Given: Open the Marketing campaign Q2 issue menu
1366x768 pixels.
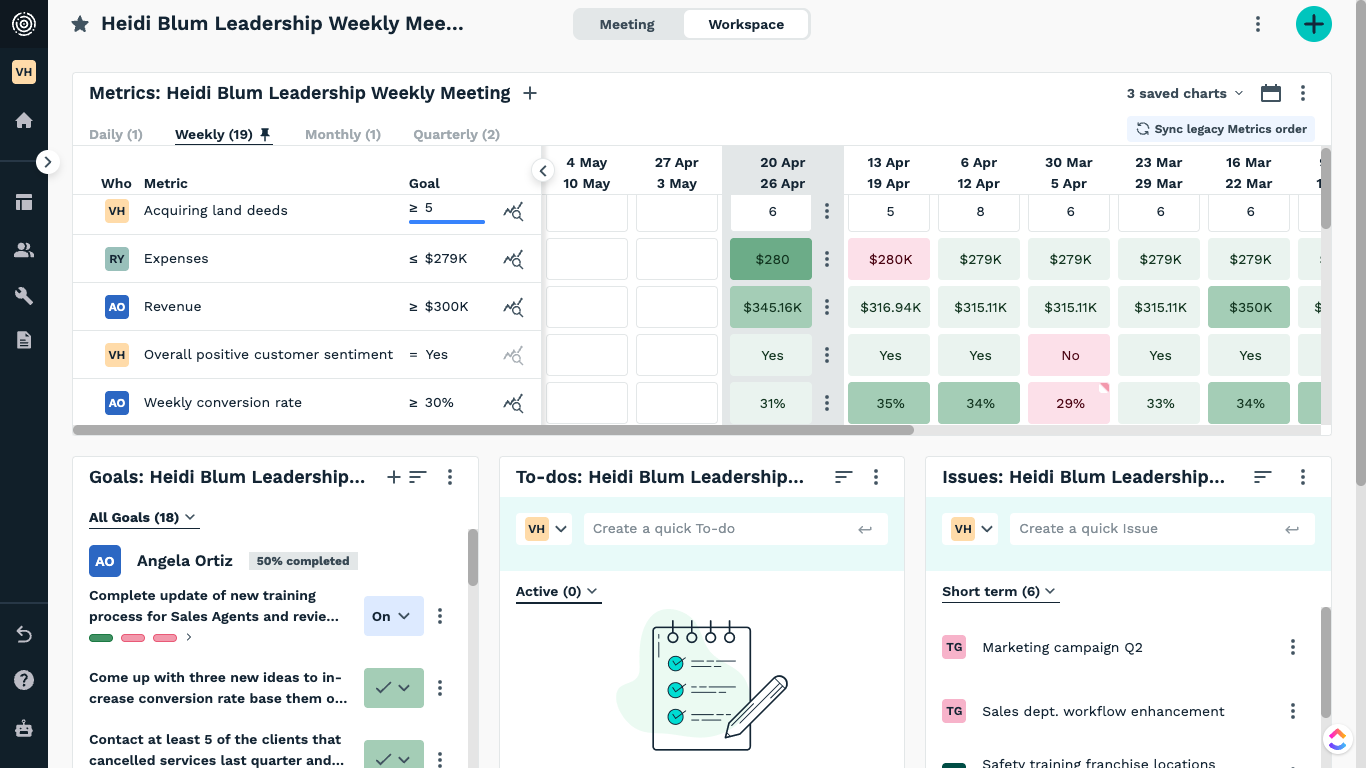Looking at the screenshot, I should tap(1293, 647).
